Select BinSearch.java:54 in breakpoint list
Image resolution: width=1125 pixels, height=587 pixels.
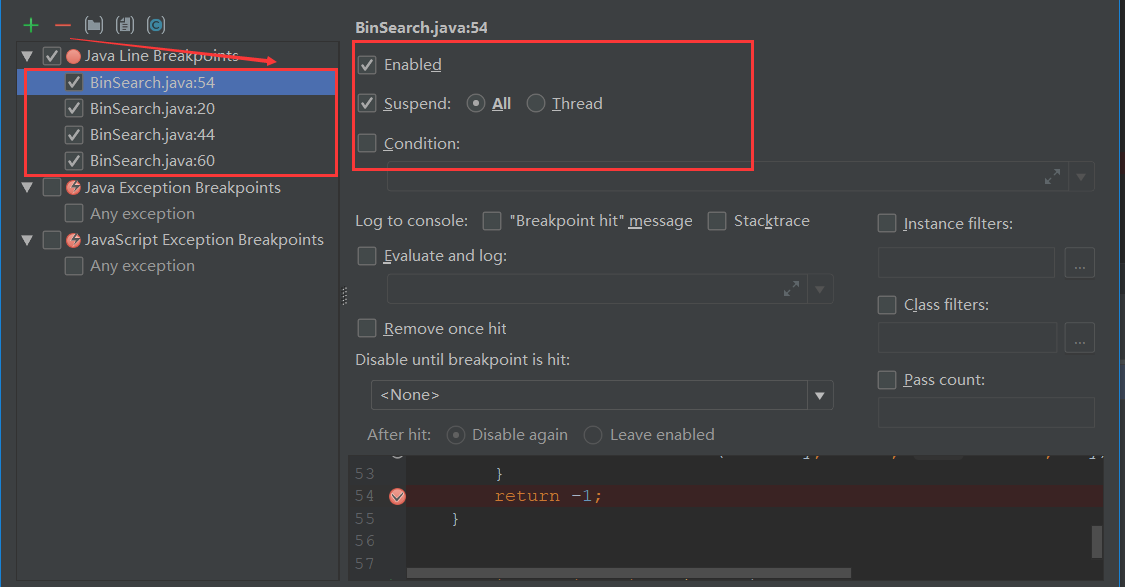[x=152, y=83]
